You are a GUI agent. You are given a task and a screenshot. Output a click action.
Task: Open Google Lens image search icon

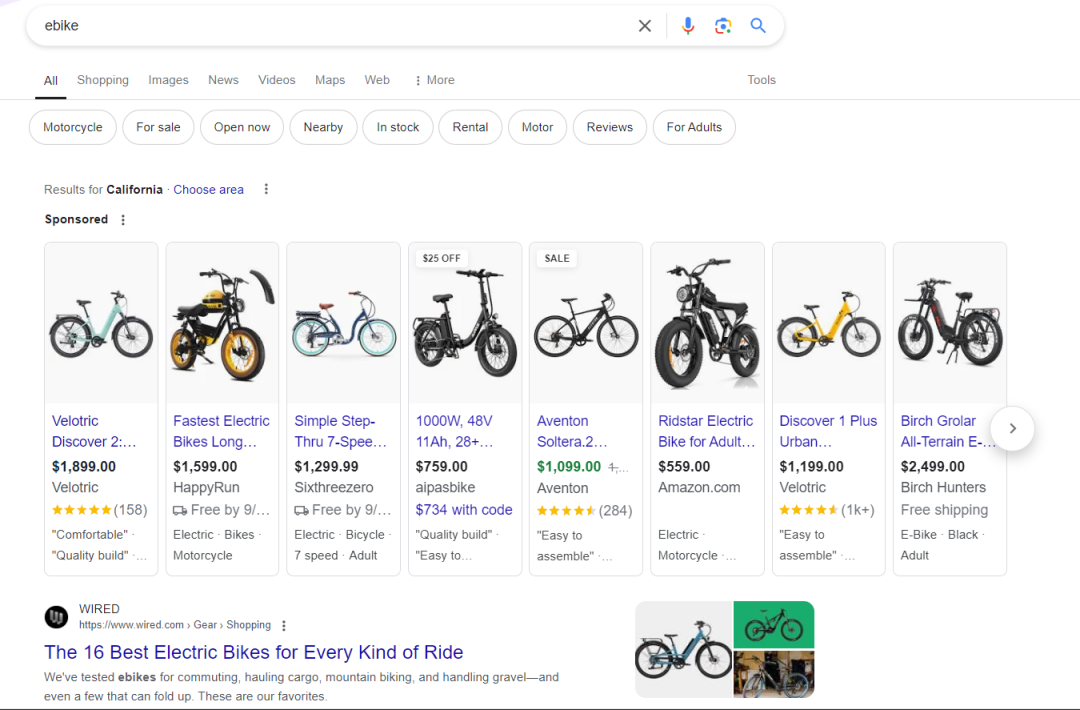click(x=723, y=26)
